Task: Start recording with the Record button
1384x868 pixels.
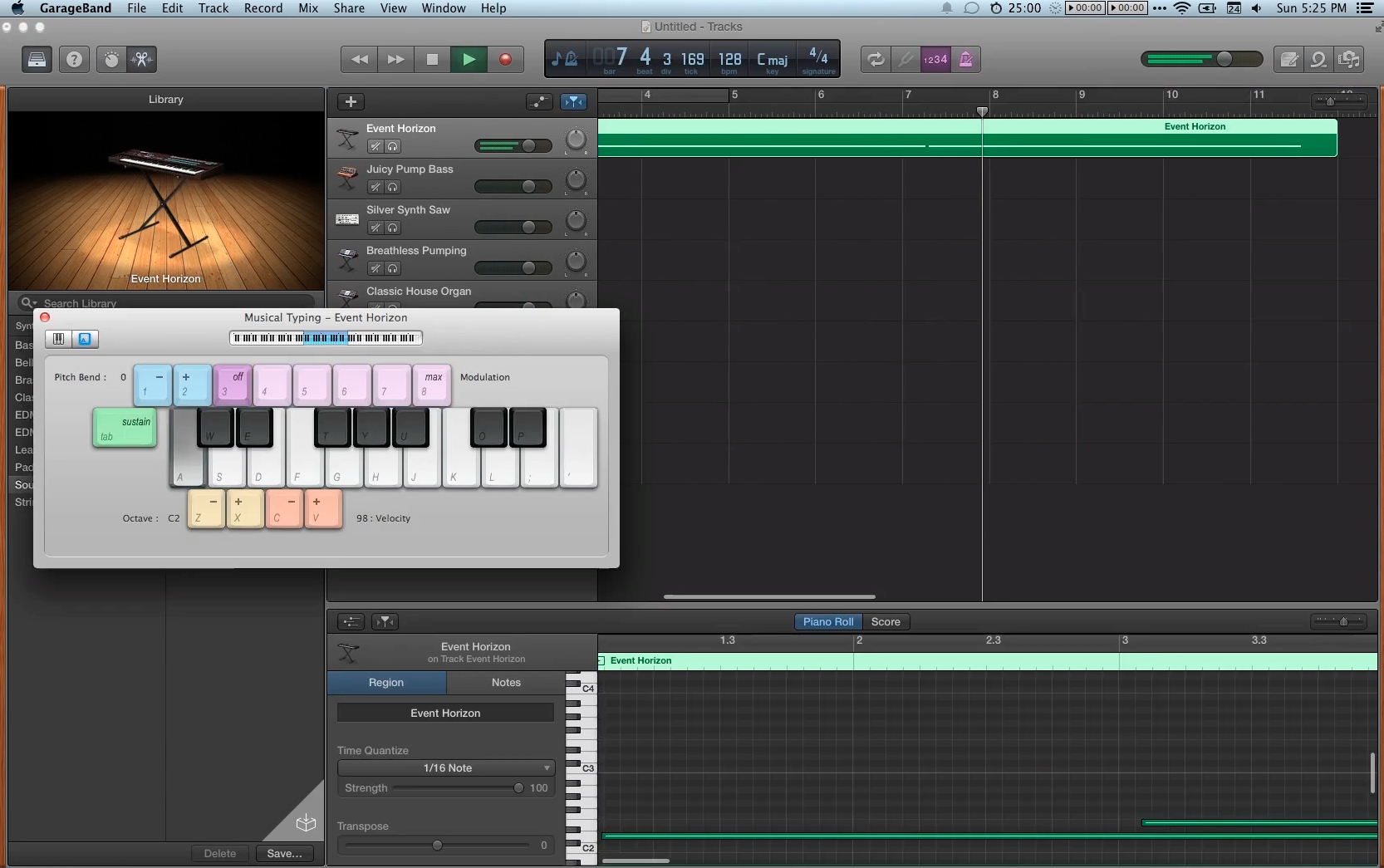Action: tap(505, 59)
